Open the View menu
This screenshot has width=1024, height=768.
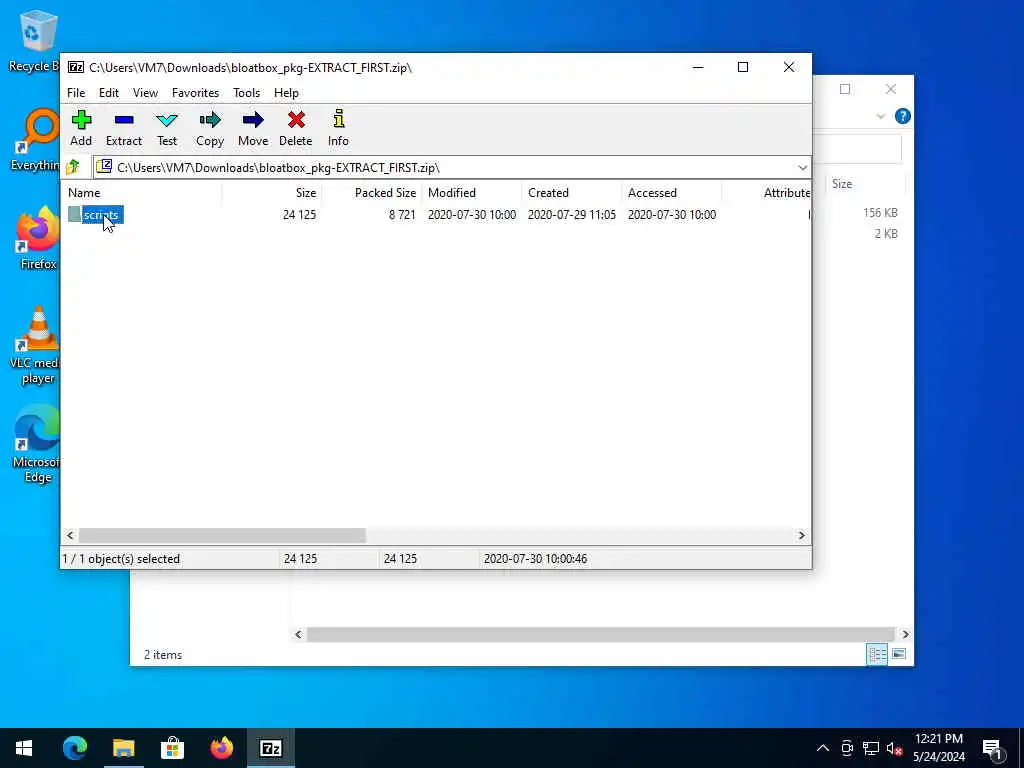coord(145,93)
